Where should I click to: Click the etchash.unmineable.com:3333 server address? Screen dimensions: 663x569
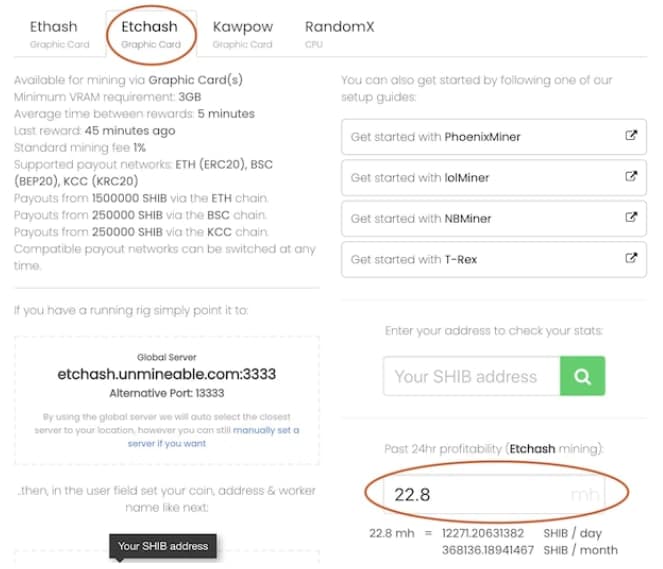coord(166,375)
